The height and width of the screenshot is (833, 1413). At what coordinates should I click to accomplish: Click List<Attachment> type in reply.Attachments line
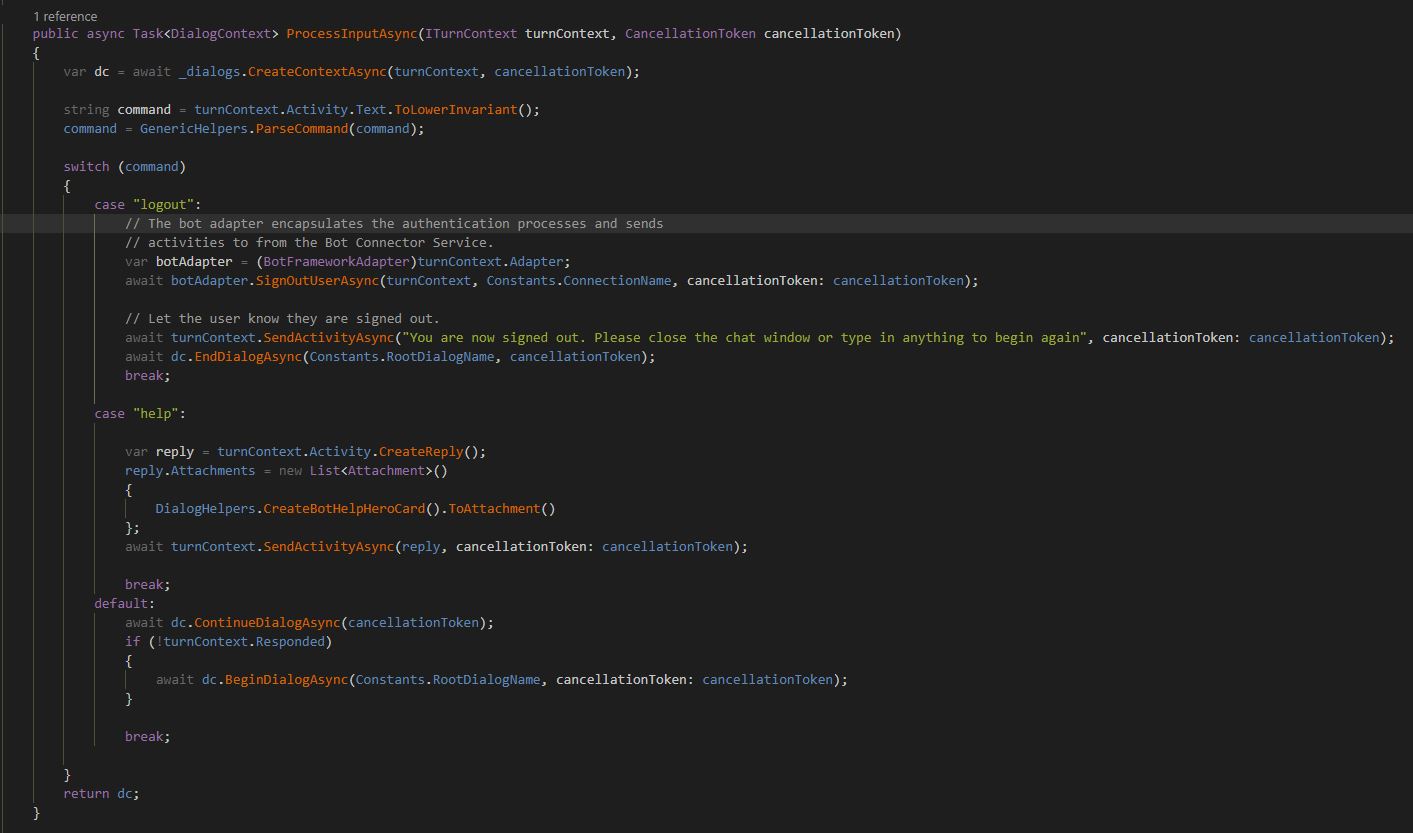click(371, 470)
